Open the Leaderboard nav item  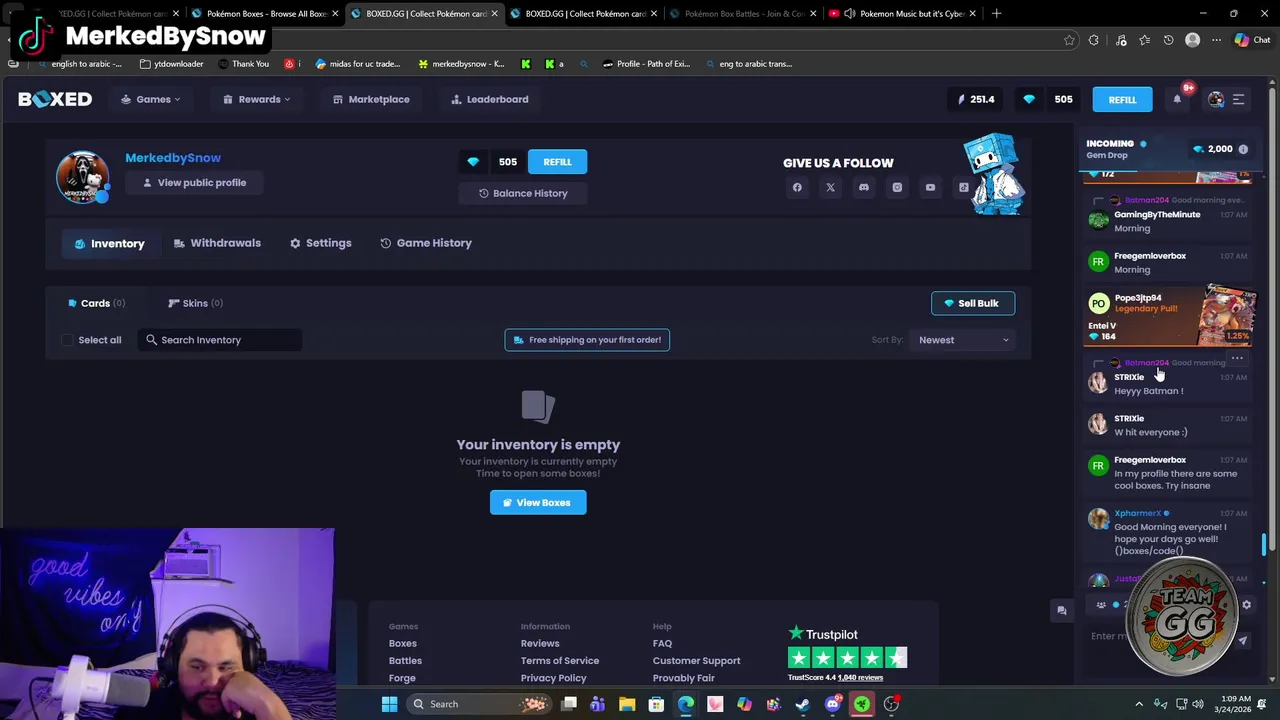pyautogui.click(x=490, y=99)
